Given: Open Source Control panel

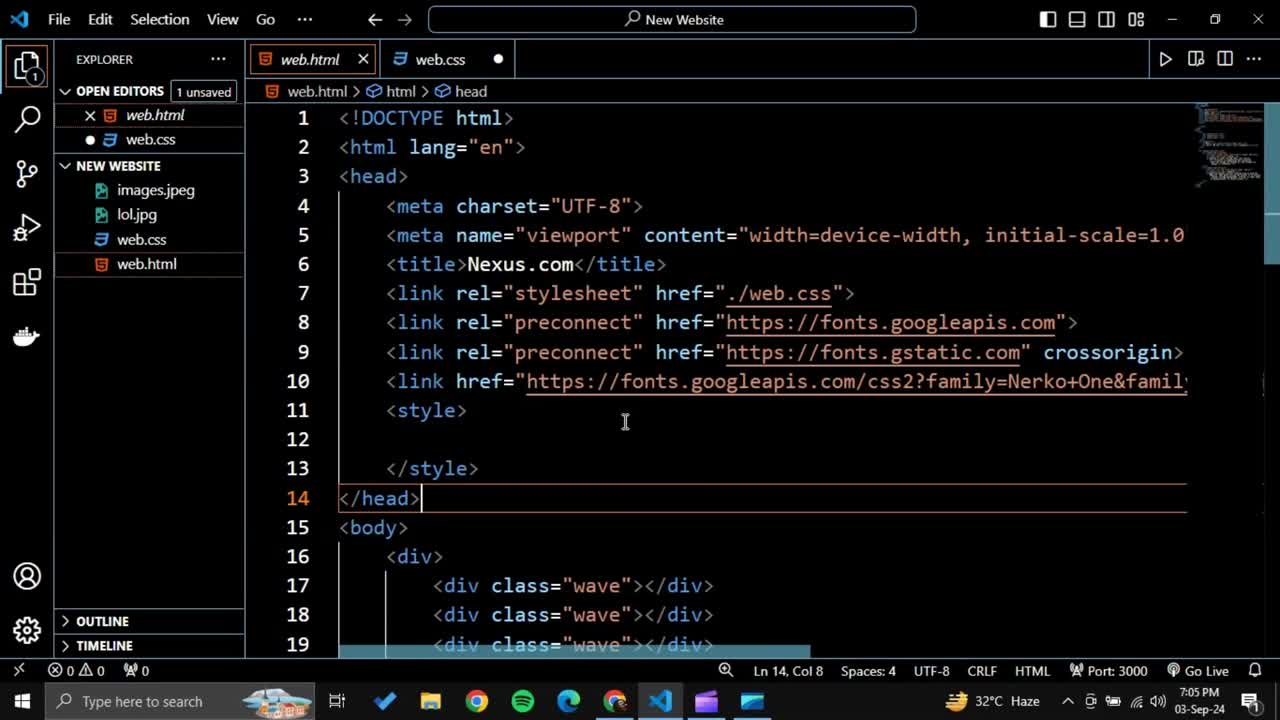Looking at the screenshot, I should (x=27, y=174).
